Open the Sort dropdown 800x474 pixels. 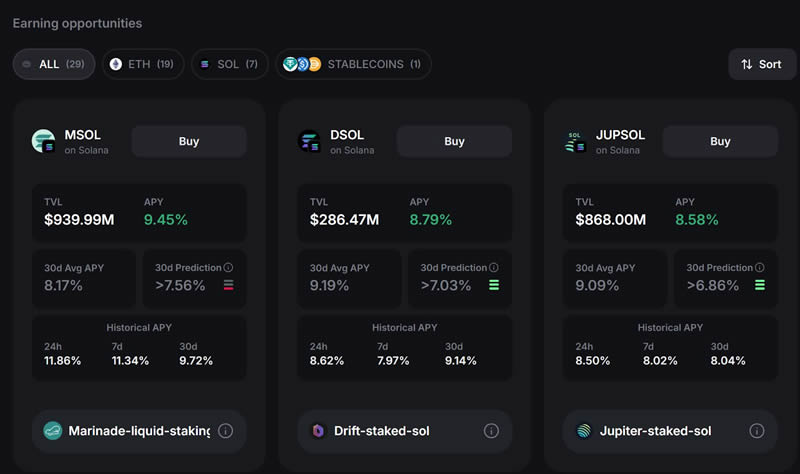pos(761,64)
